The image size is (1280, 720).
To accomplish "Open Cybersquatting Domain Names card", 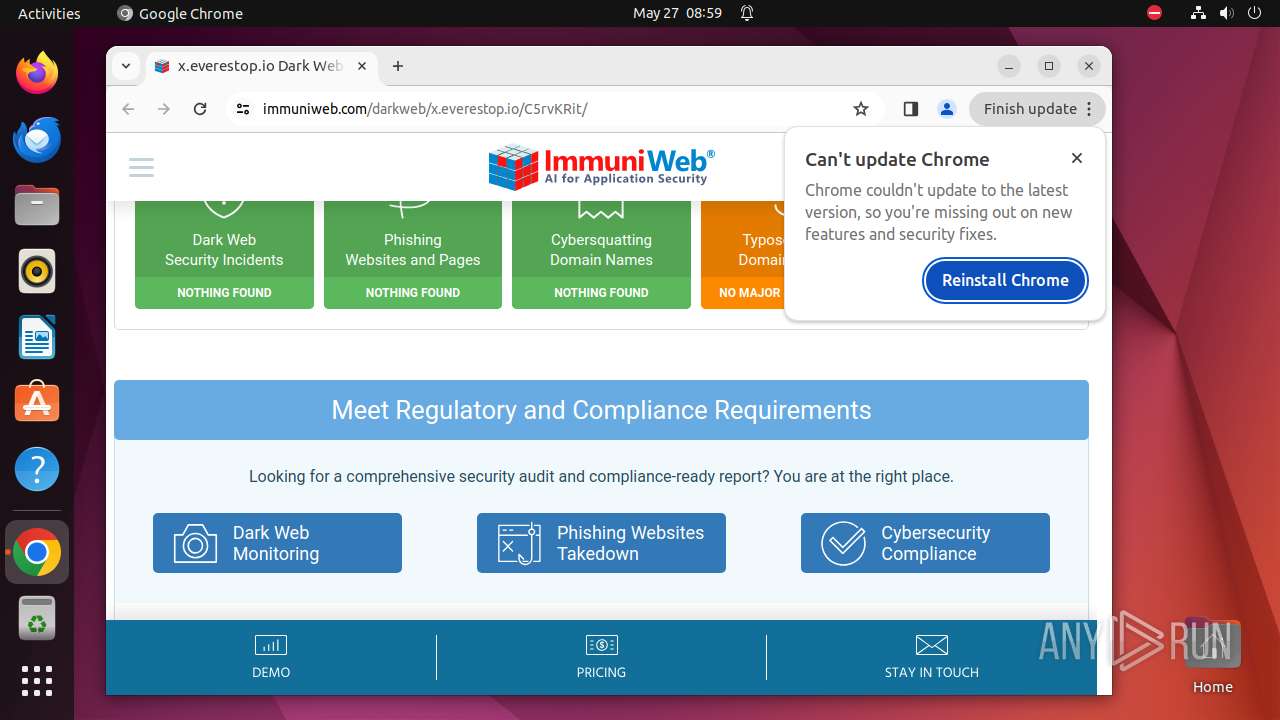I will 601,254.
